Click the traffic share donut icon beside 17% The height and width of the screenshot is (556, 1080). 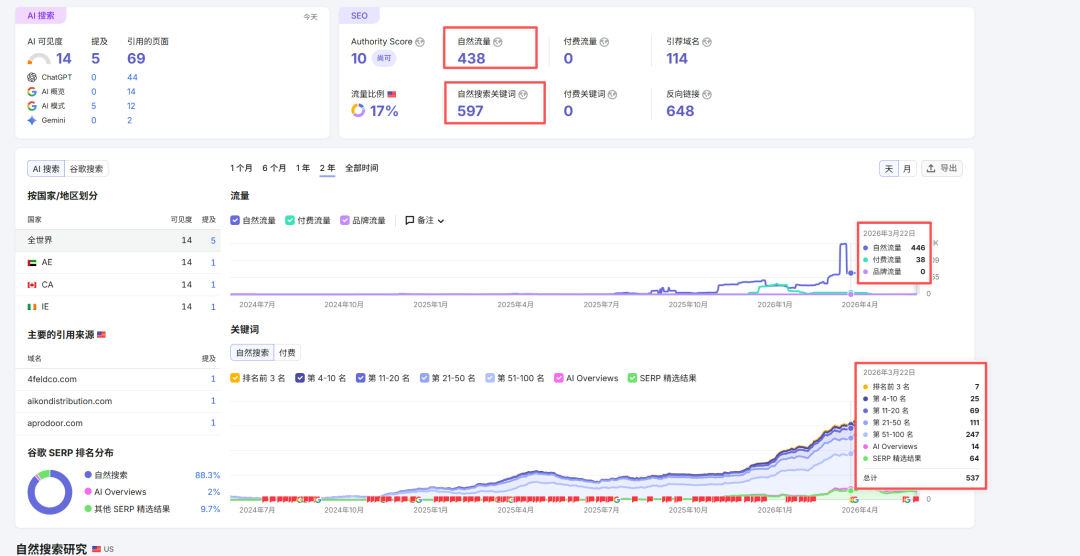coord(358,110)
